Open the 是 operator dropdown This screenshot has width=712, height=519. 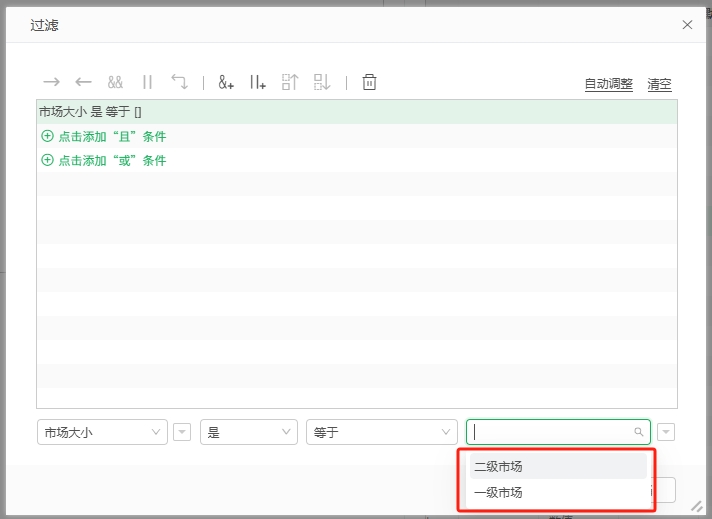point(248,432)
